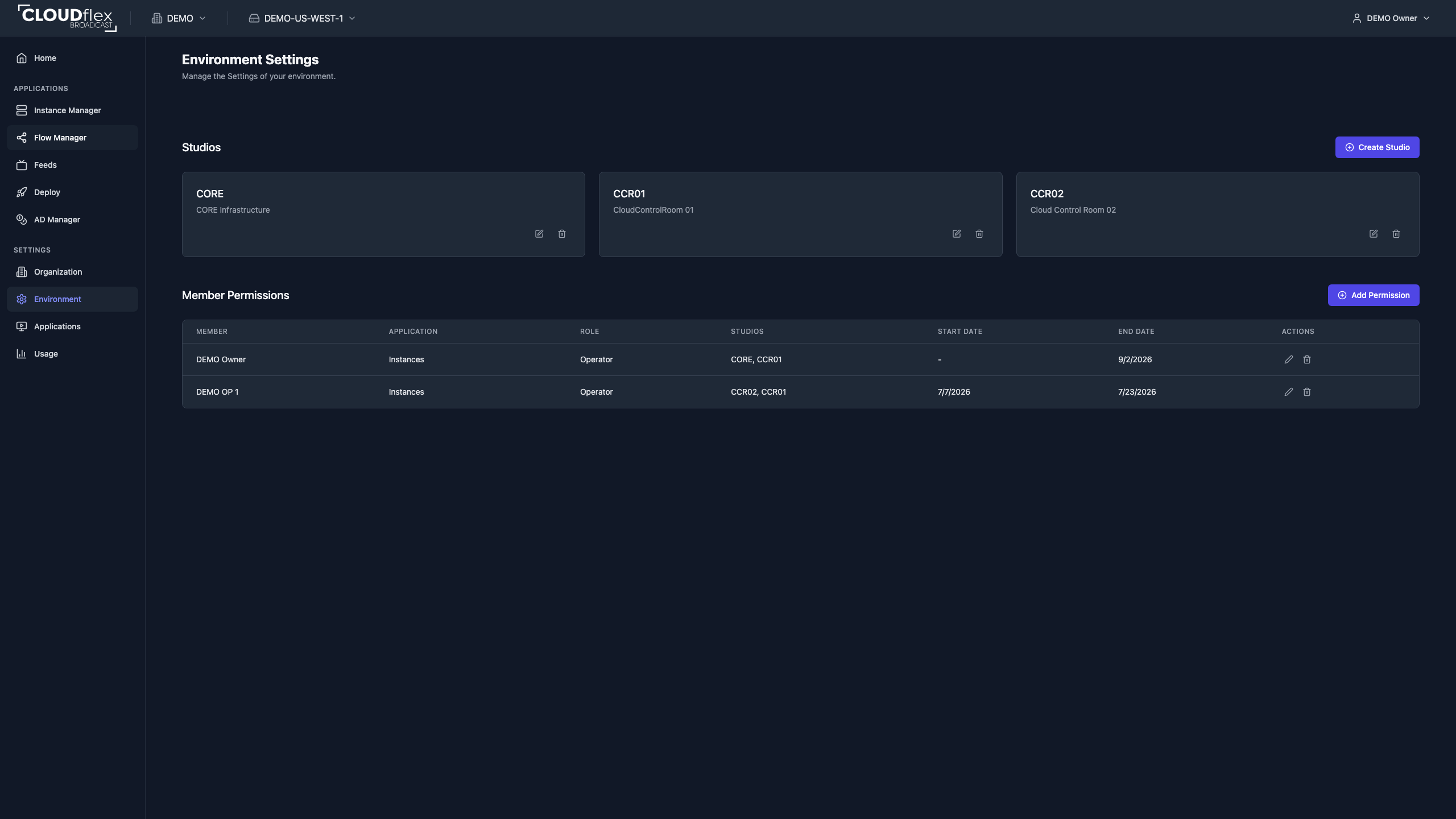Click the Environment gear icon
Viewport: 1456px width, 819px height.
tap(22, 299)
